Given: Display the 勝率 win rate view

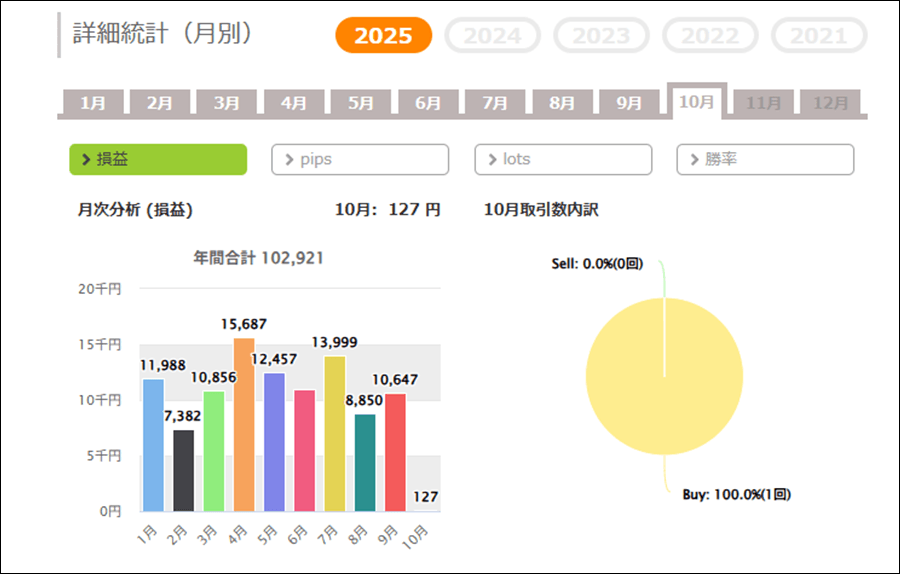Looking at the screenshot, I should click(x=765, y=160).
